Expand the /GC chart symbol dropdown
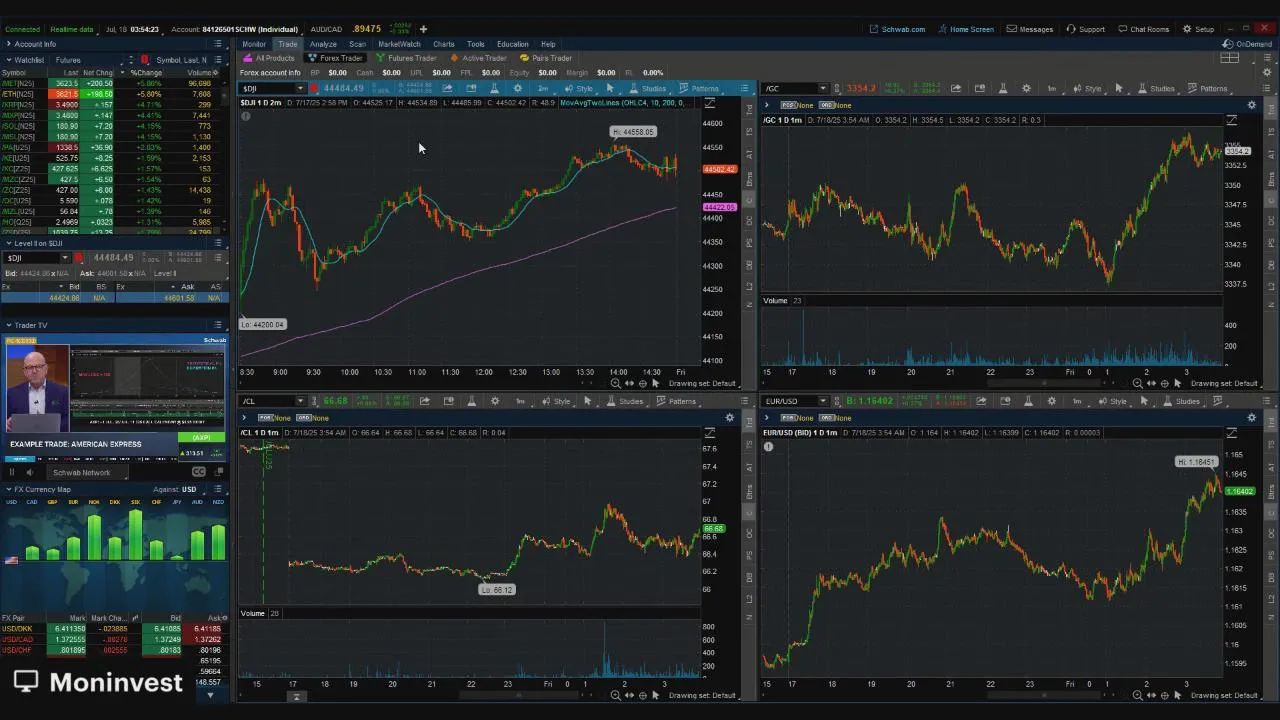 tap(822, 88)
